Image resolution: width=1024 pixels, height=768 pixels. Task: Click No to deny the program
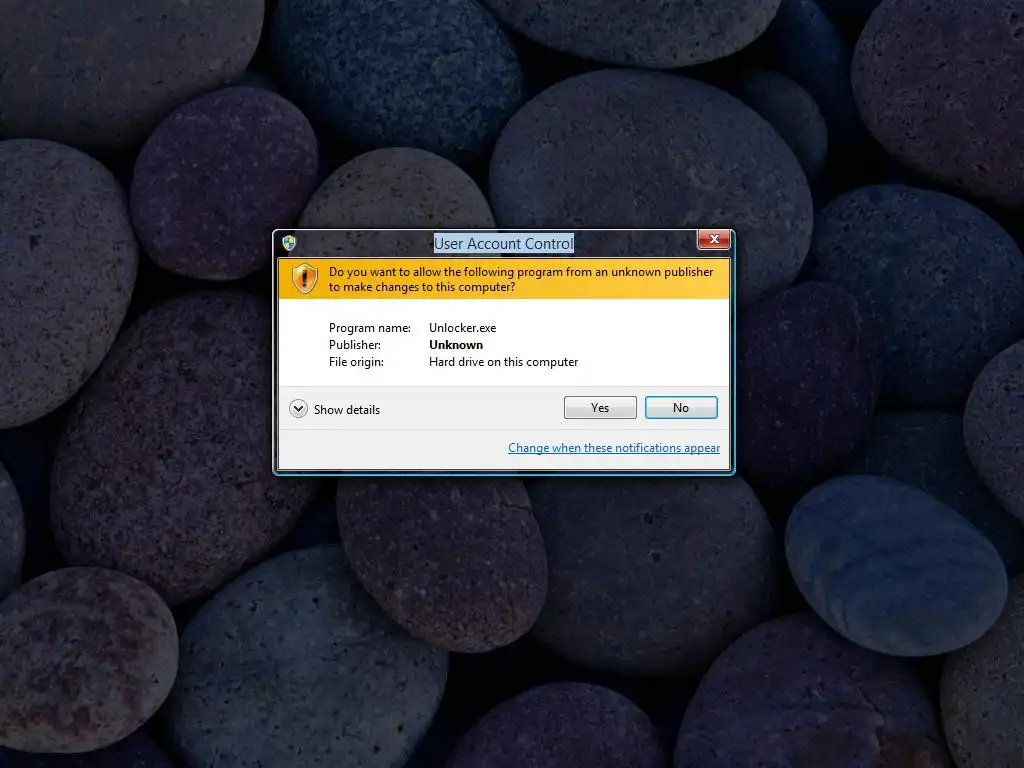(680, 408)
